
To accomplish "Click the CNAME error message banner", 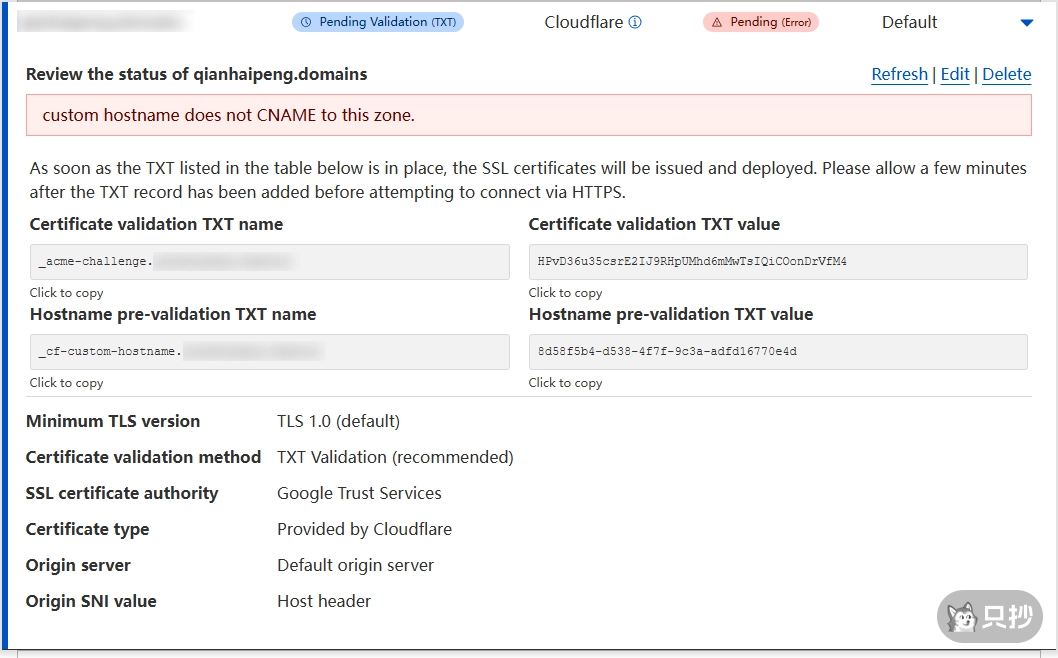I will (x=528, y=115).
